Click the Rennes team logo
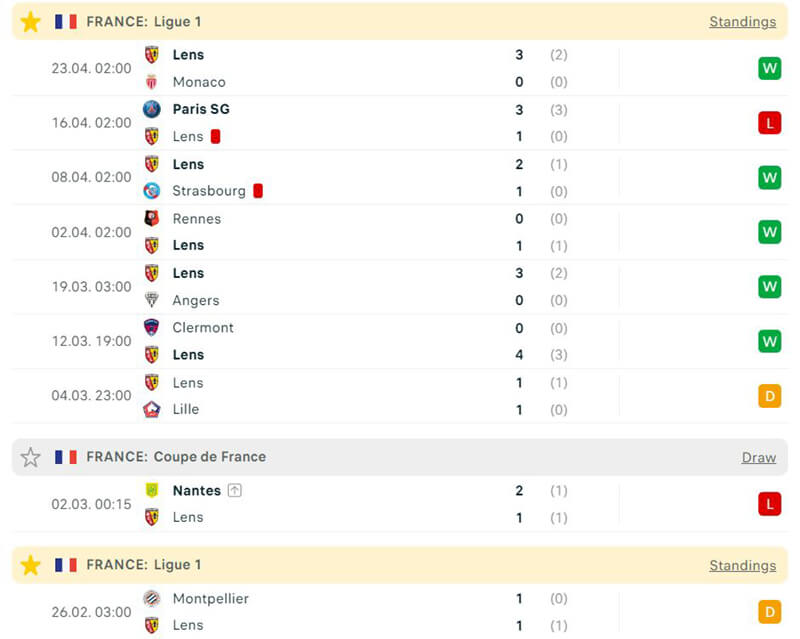 [x=152, y=219]
